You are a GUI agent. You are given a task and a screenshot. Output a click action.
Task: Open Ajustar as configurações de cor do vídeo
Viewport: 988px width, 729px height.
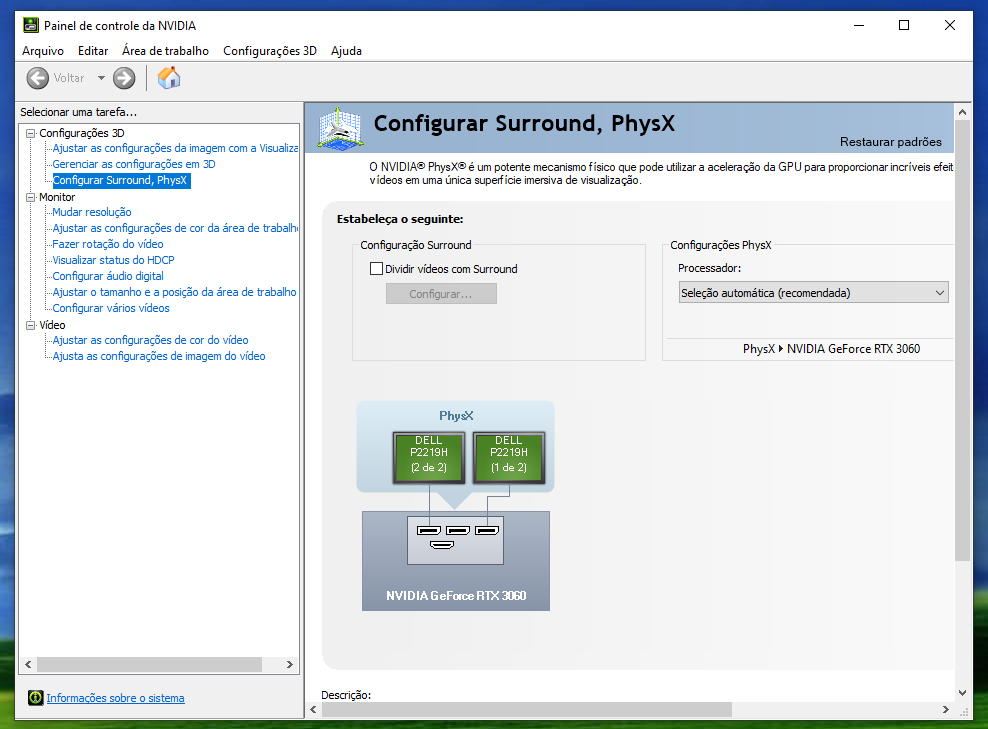pyautogui.click(x=151, y=340)
